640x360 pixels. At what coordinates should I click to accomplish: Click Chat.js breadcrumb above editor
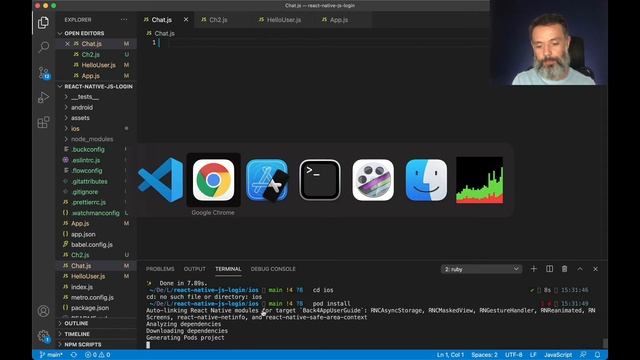pyautogui.click(x=164, y=33)
